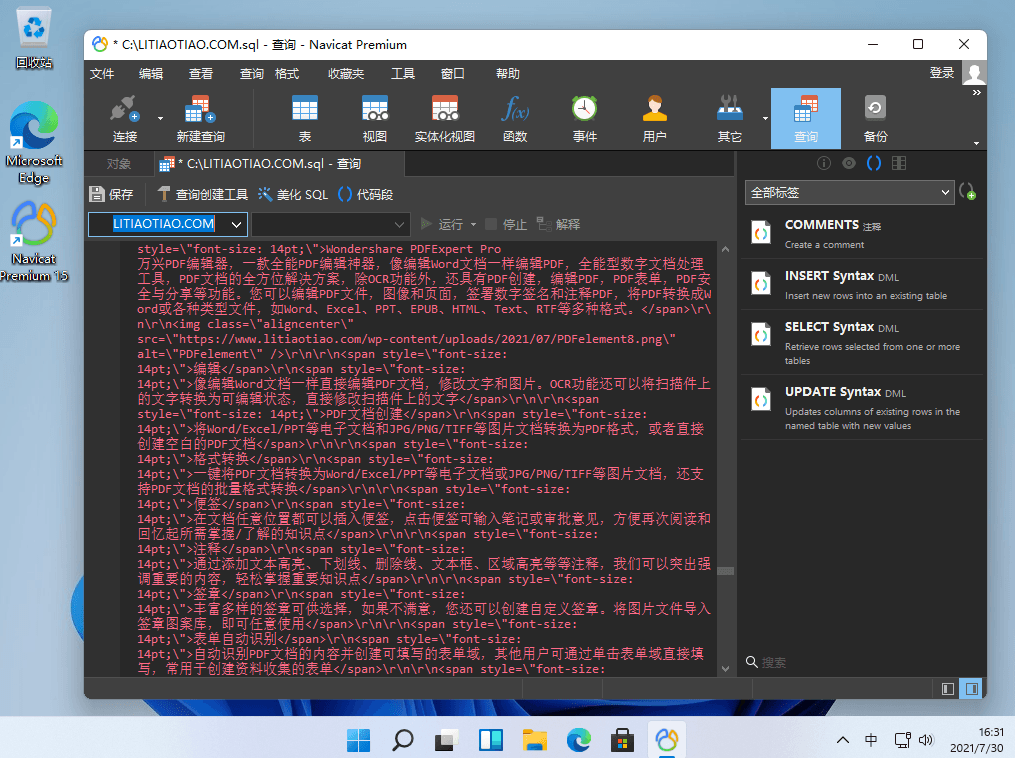Click the search magnifier in snippets pane
The width and height of the screenshot is (1015, 758).
click(x=752, y=662)
